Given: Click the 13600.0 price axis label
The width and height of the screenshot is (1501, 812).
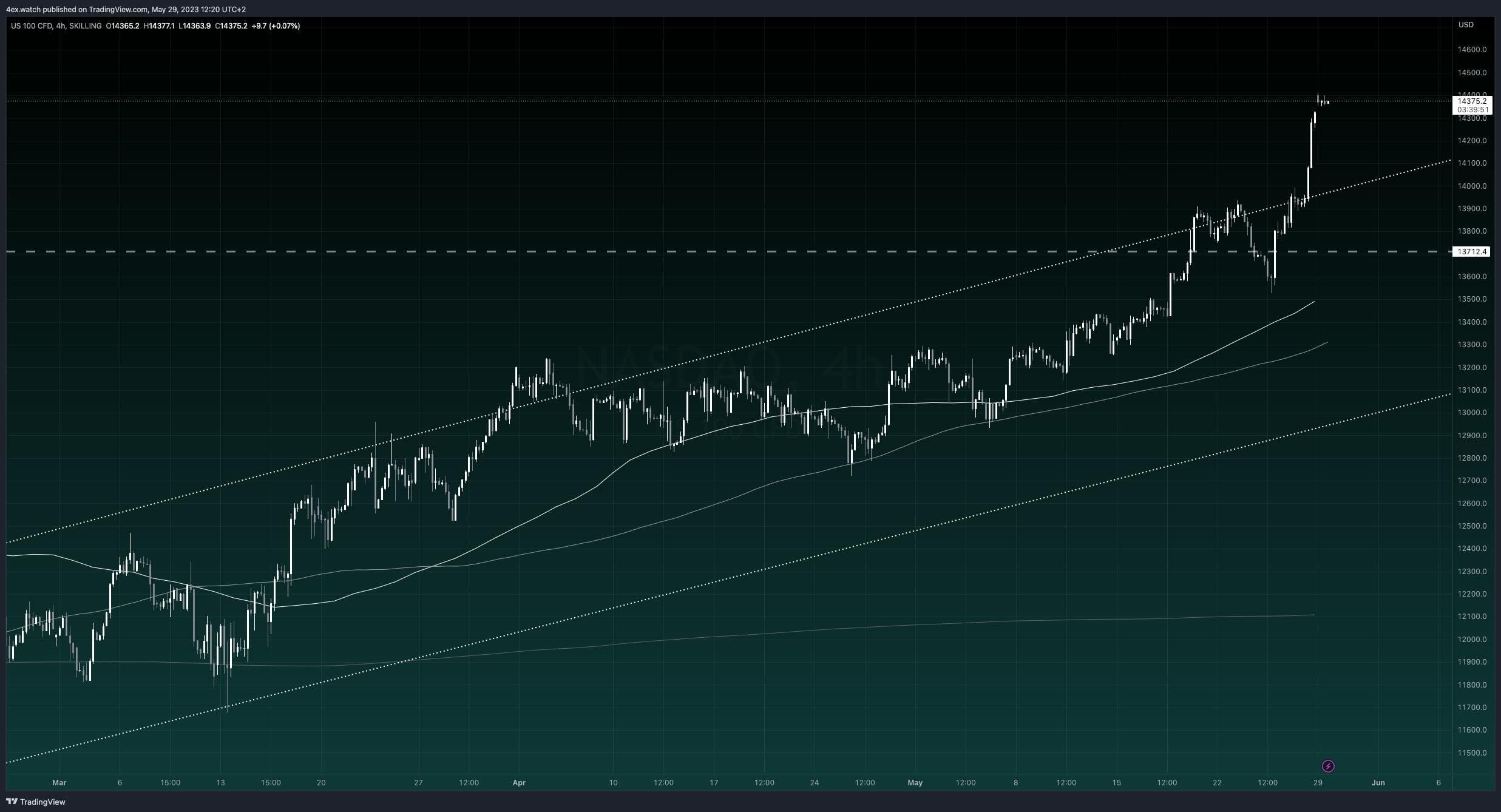Looking at the screenshot, I should (1472, 277).
